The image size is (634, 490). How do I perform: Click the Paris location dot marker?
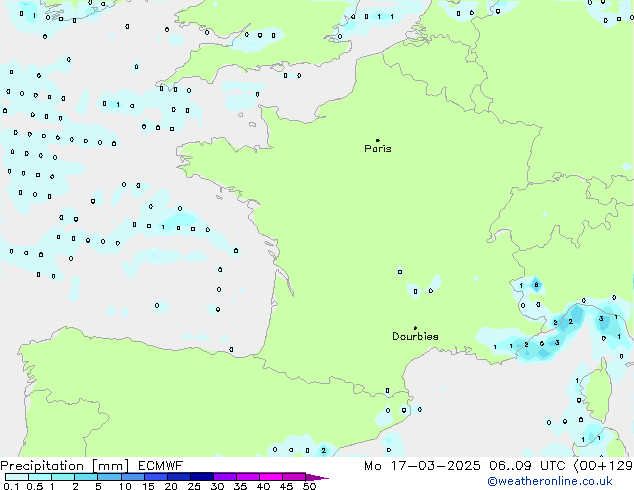(378, 140)
